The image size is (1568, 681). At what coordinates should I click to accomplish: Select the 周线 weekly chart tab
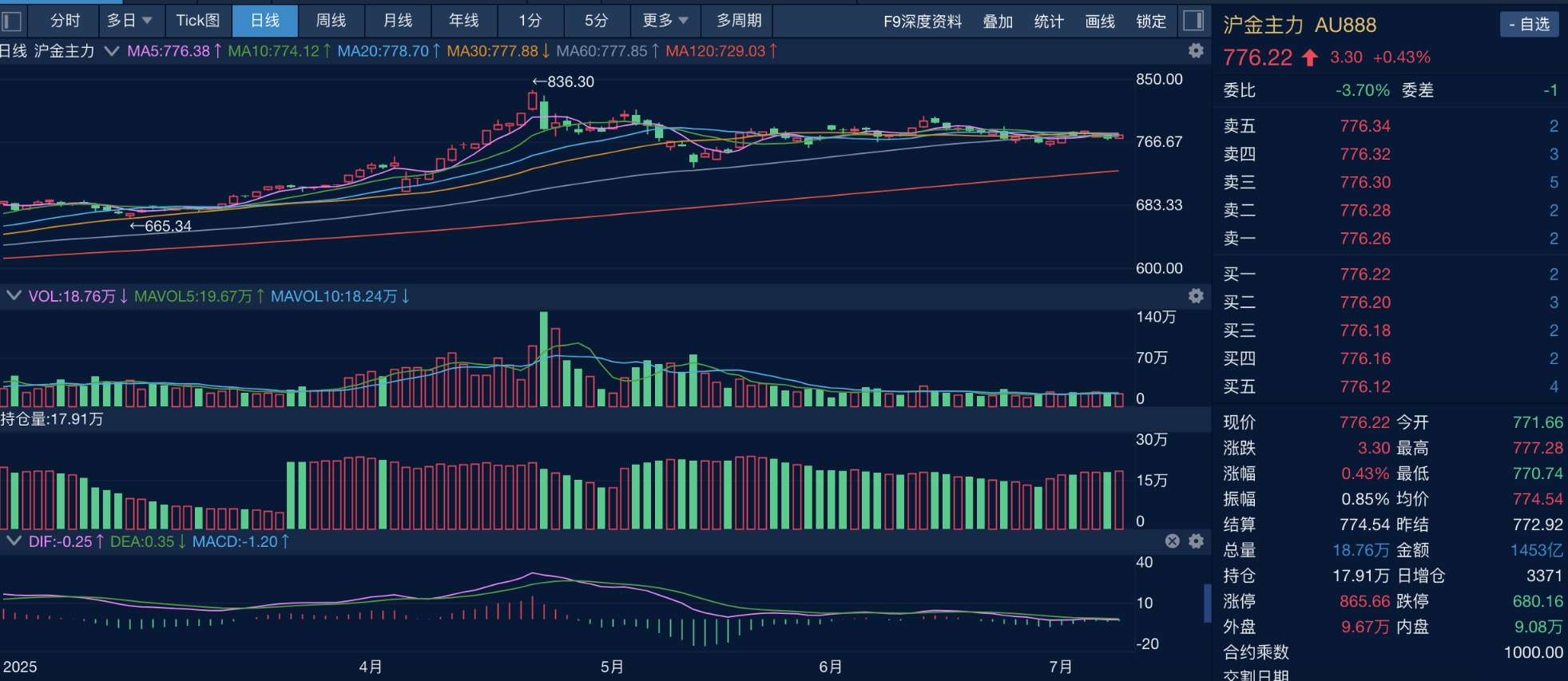(331, 21)
